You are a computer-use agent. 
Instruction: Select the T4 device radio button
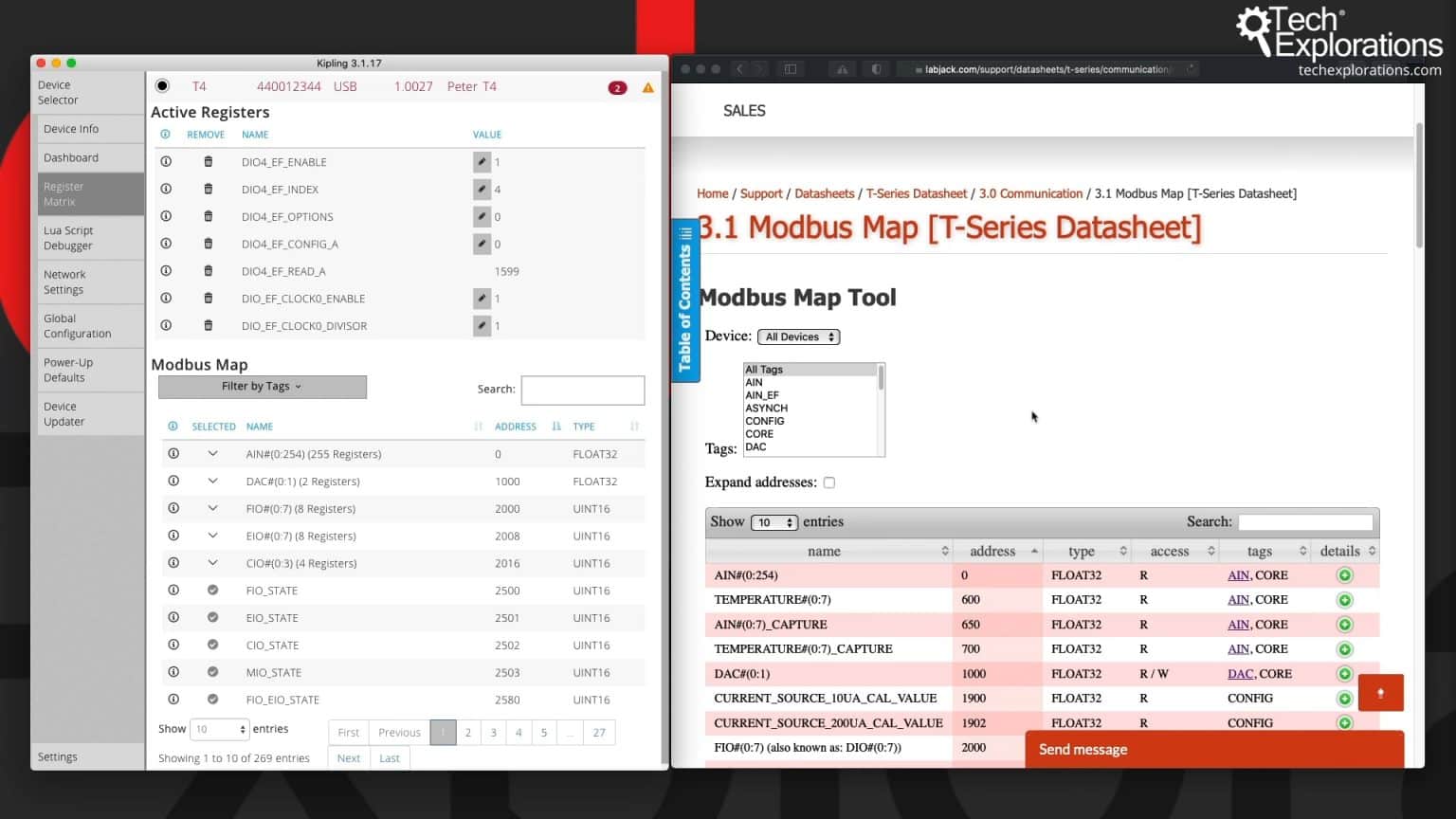(x=162, y=86)
